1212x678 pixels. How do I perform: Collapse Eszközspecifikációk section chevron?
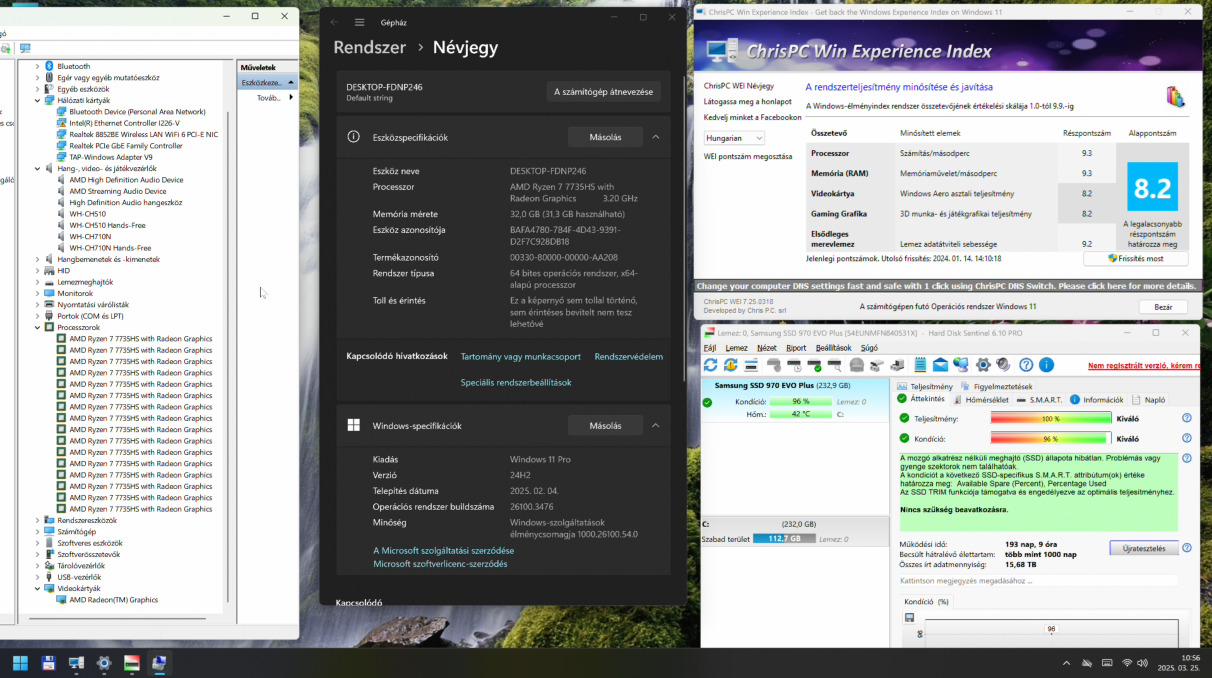(655, 137)
